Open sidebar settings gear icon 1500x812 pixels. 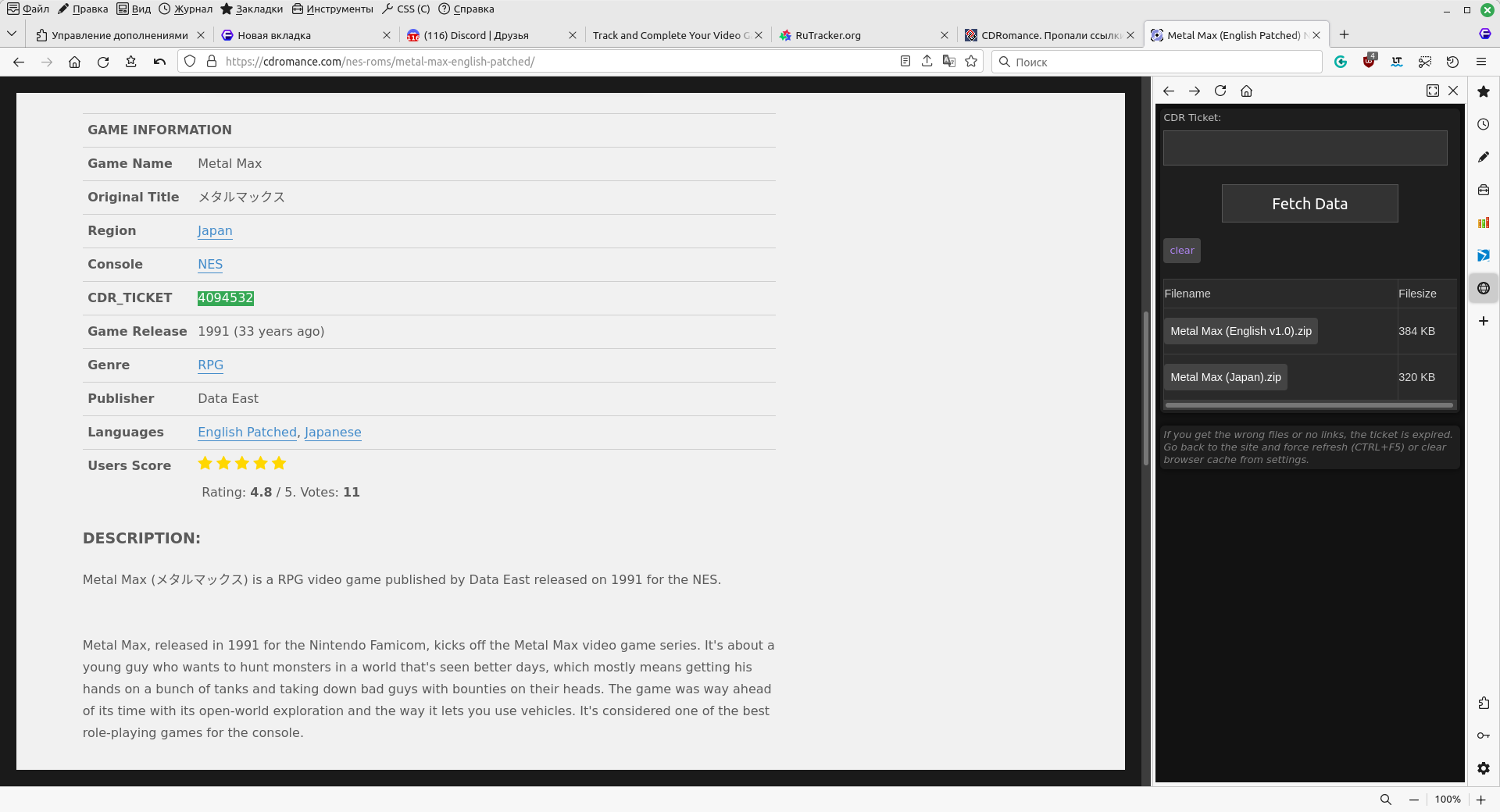(1484, 768)
